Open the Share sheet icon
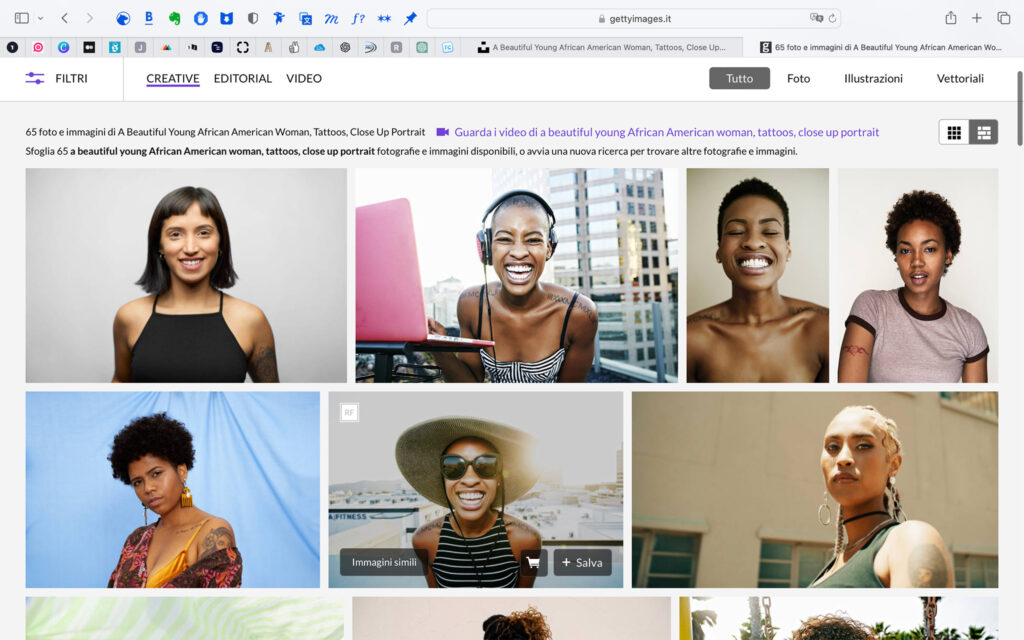 951,18
